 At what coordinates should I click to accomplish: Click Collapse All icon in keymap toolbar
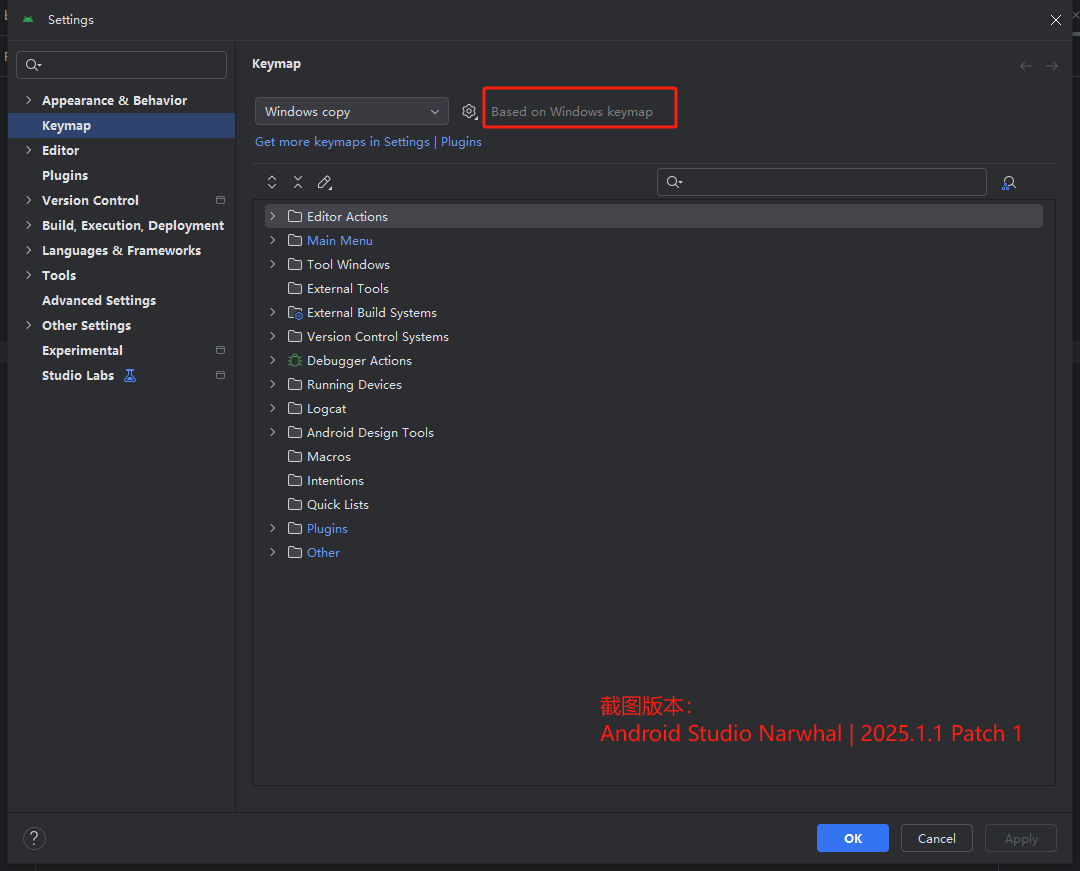pyautogui.click(x=298, y=182)
